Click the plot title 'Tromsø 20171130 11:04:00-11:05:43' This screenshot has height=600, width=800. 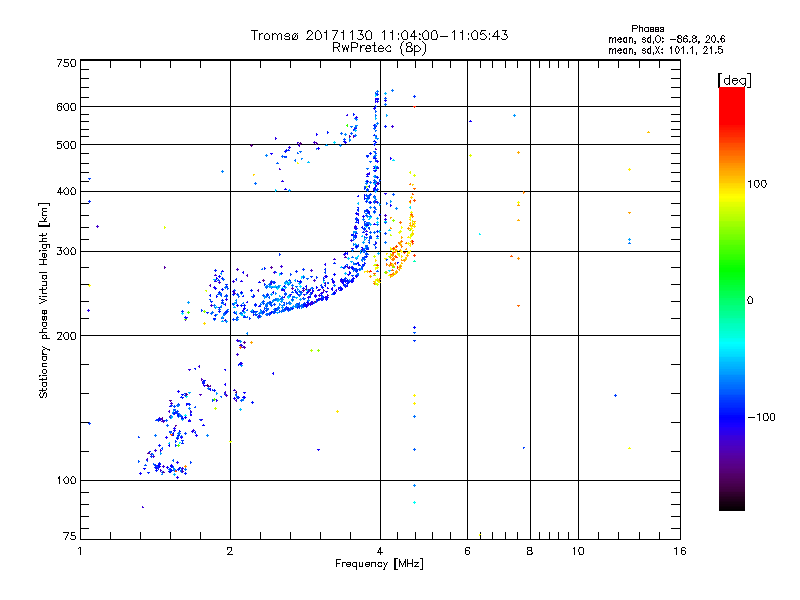[379, 35]
